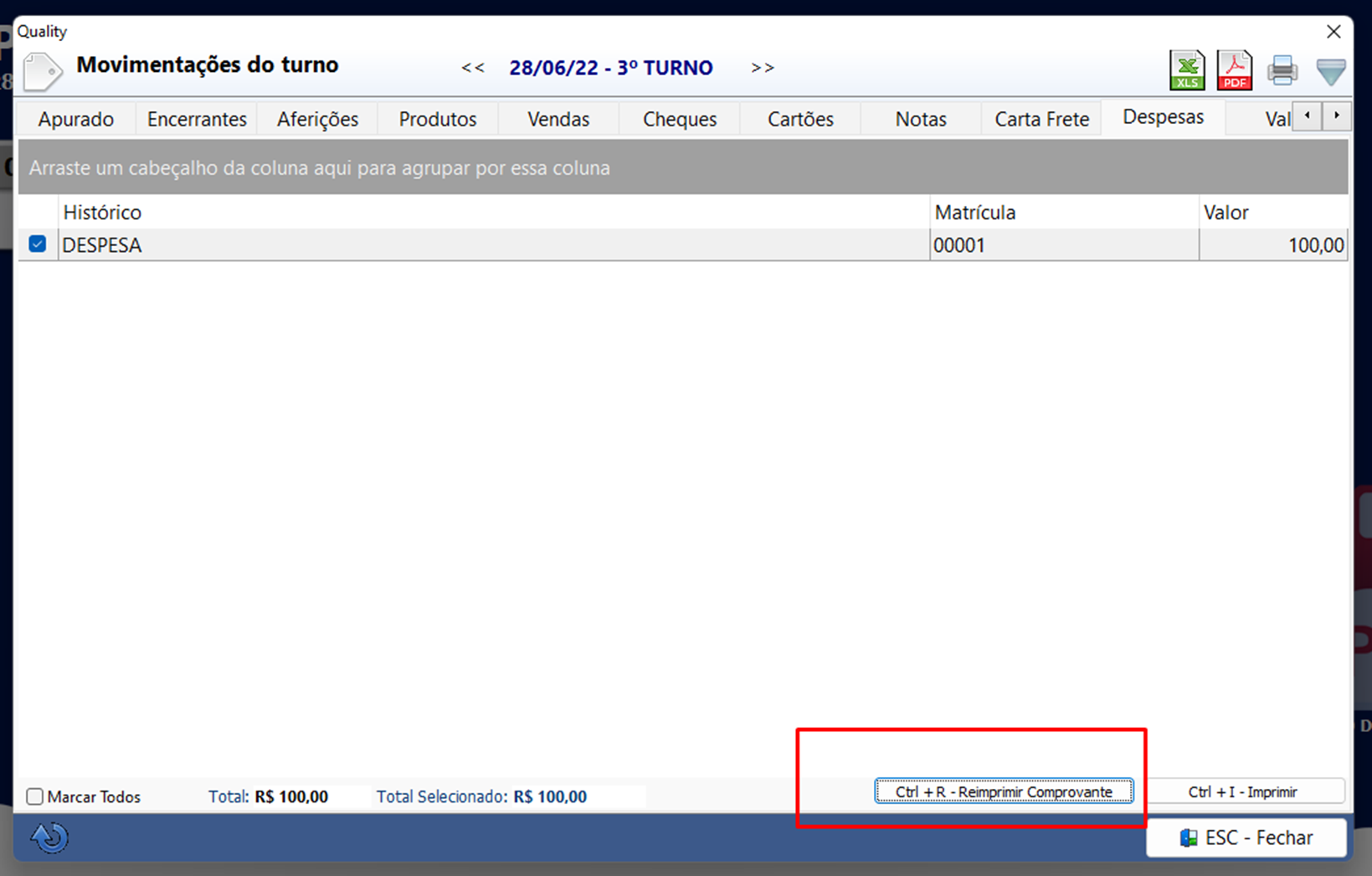This screenshot has height=876, width=1372.
Task: Open the Vendas tab
Action: (x=558, y=119)
